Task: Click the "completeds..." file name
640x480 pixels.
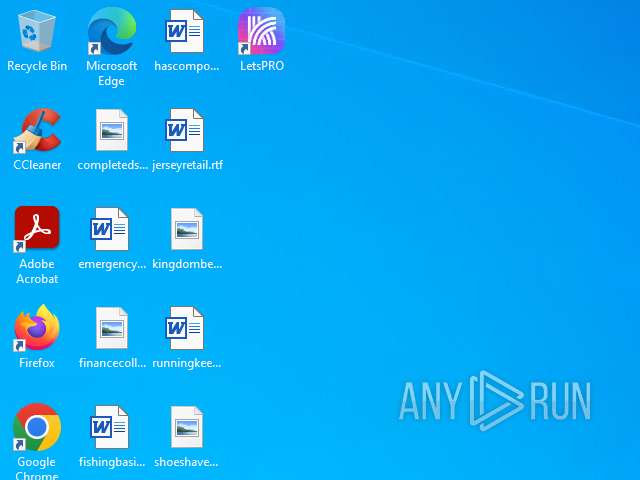Action: 112,165
